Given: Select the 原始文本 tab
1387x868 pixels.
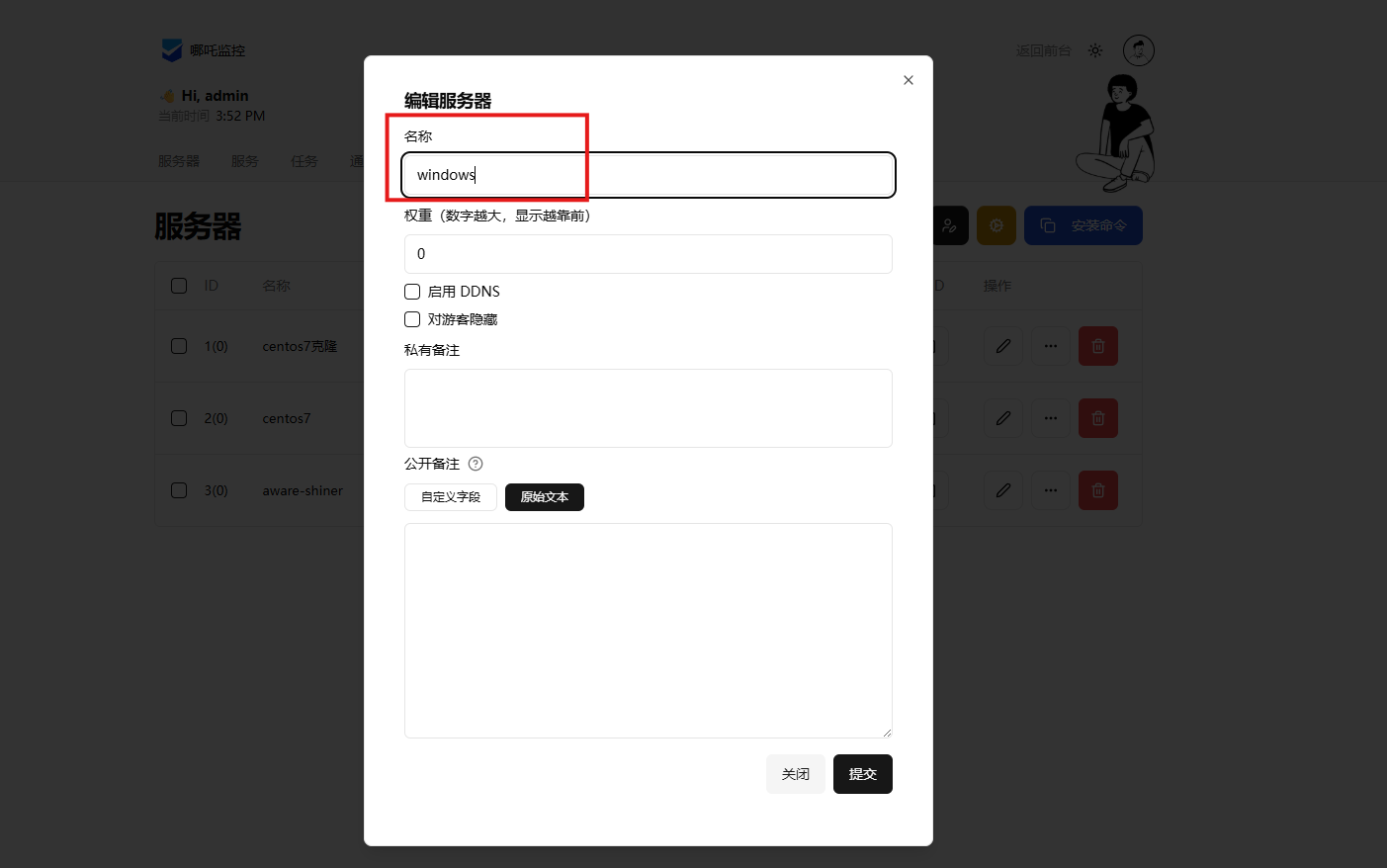Looking at the screenshot, I should click(545, 497).
